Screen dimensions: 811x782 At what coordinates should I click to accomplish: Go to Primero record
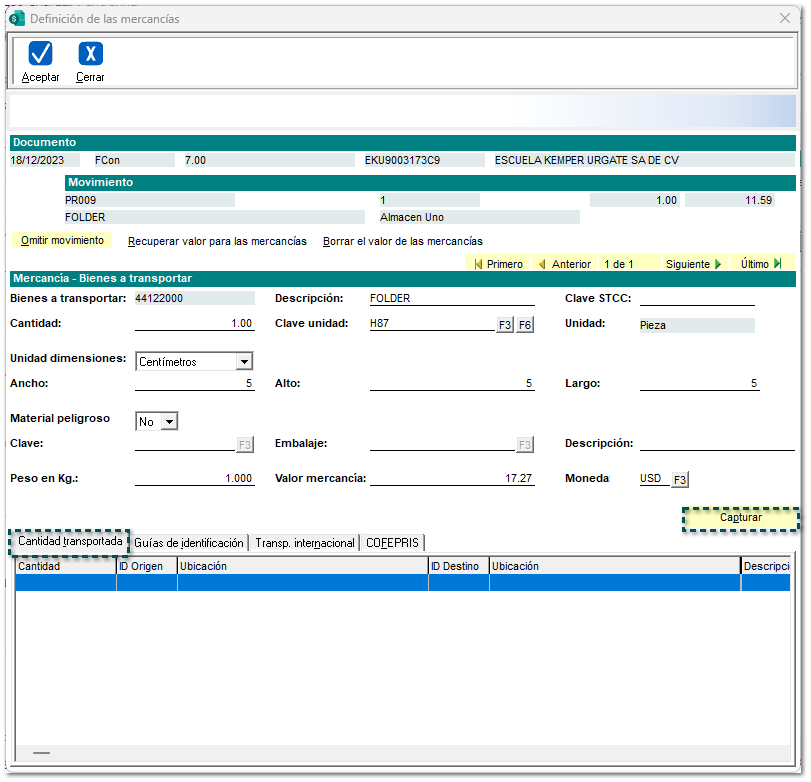498,264
